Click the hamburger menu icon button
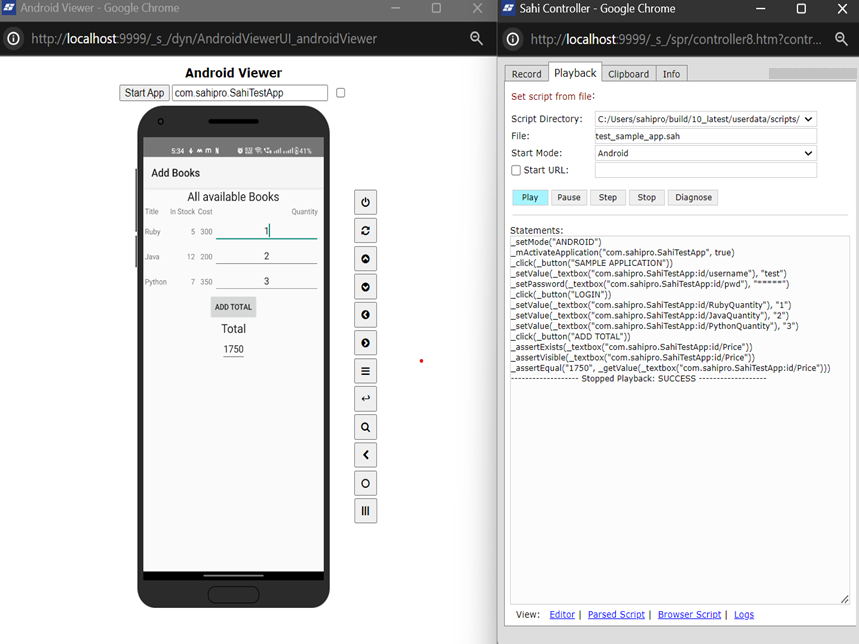This screenshot has width=859, height=644. coord(365,371)
